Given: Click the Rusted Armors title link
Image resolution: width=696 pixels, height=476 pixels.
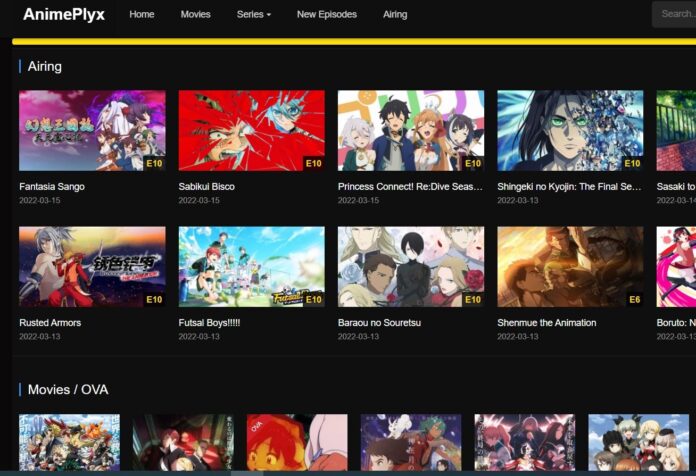Looking at the screenshot, I should pos(50,323).
